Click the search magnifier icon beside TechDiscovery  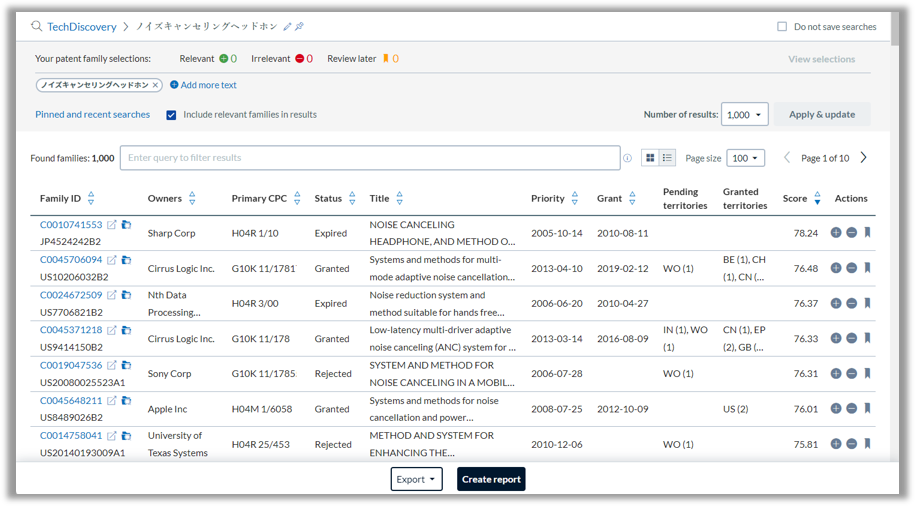36,26
